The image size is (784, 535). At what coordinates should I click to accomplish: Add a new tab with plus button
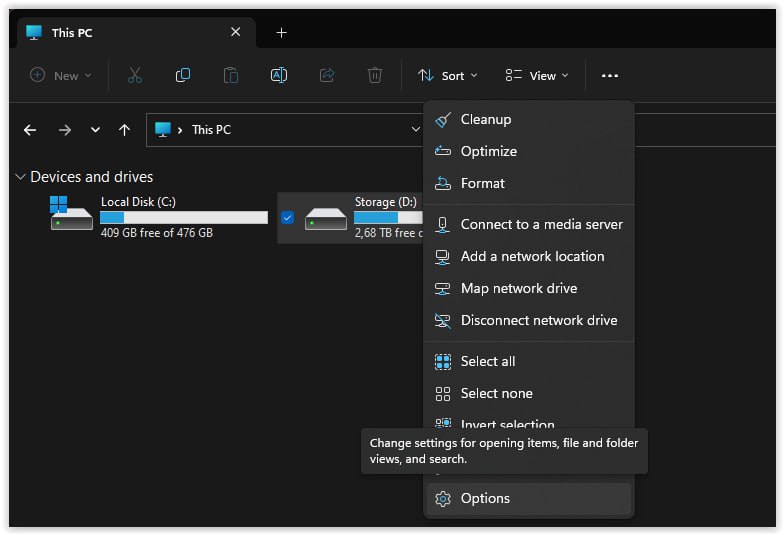[x=282, y=33]
